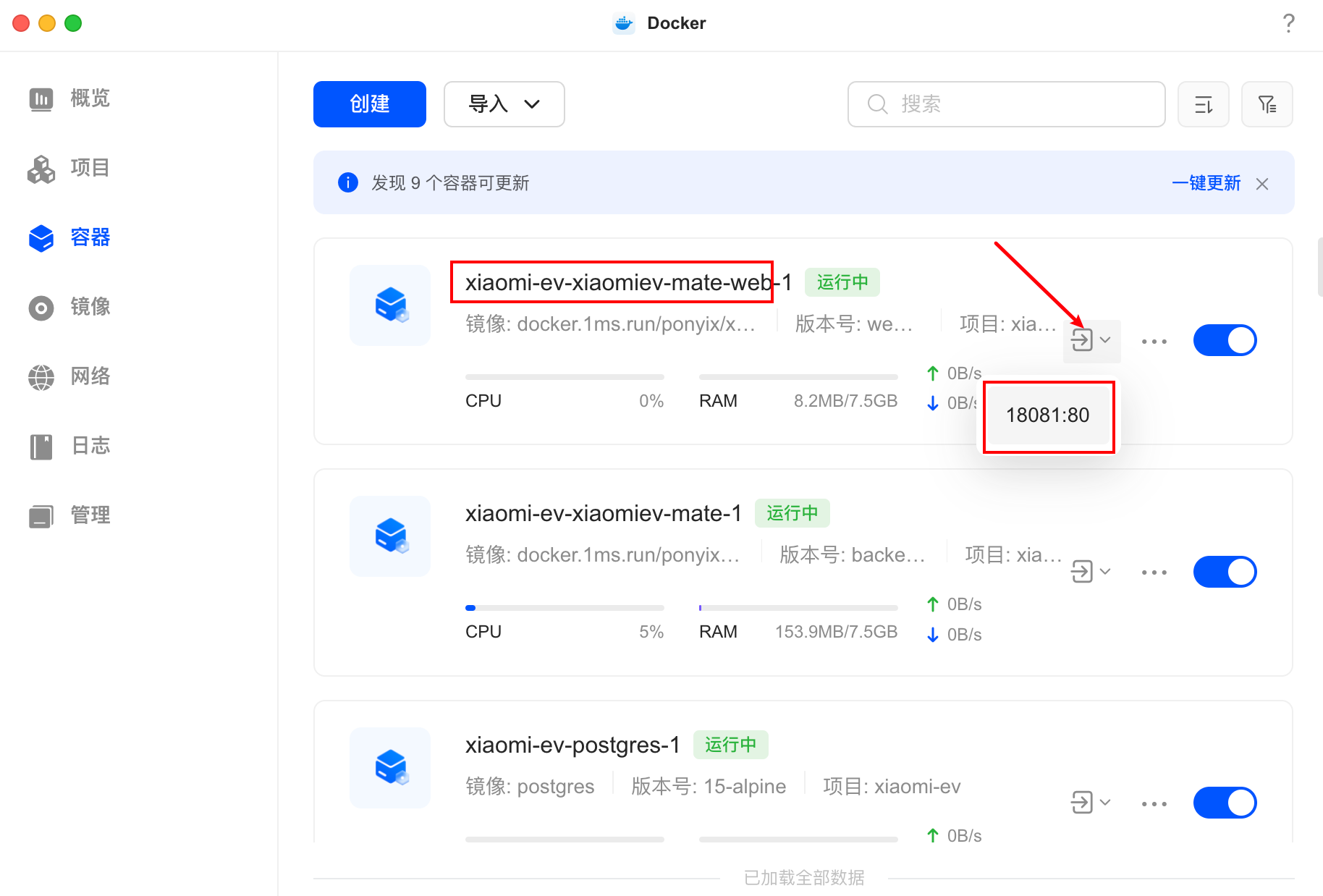Click the Docker whale icon in title bar

pos(623,23)
